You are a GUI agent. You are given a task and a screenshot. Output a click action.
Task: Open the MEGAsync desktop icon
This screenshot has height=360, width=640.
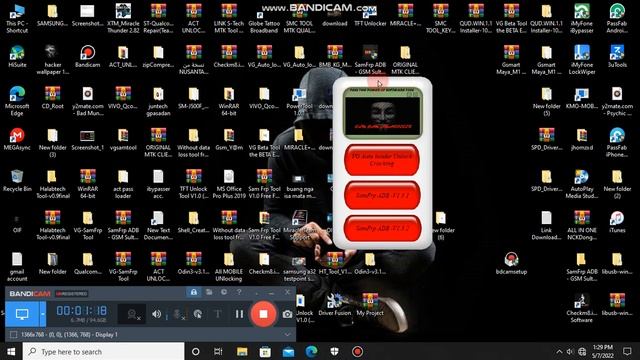(x=17, y=140)
